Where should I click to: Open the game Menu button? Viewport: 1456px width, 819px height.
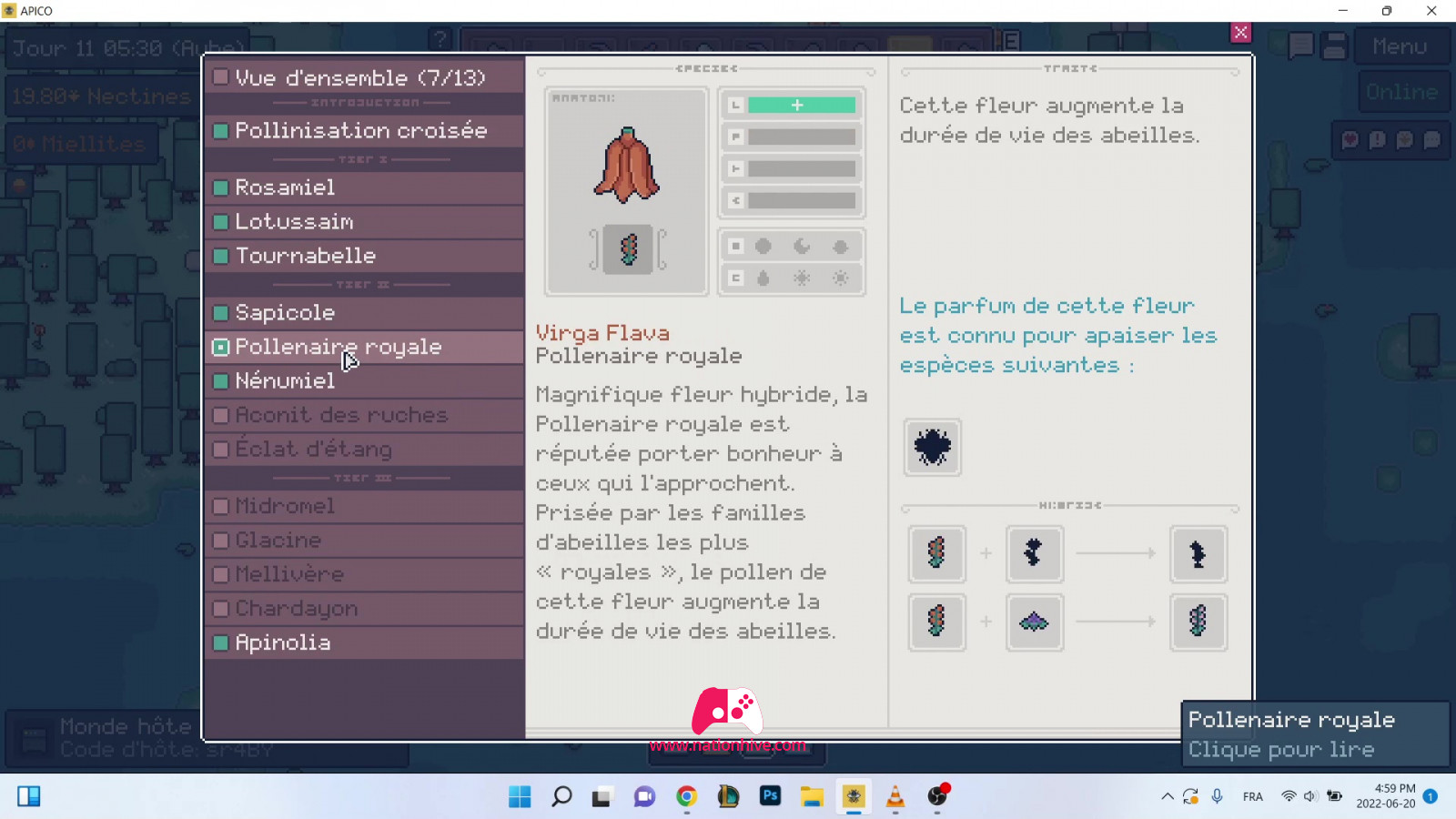point(1400,45)
